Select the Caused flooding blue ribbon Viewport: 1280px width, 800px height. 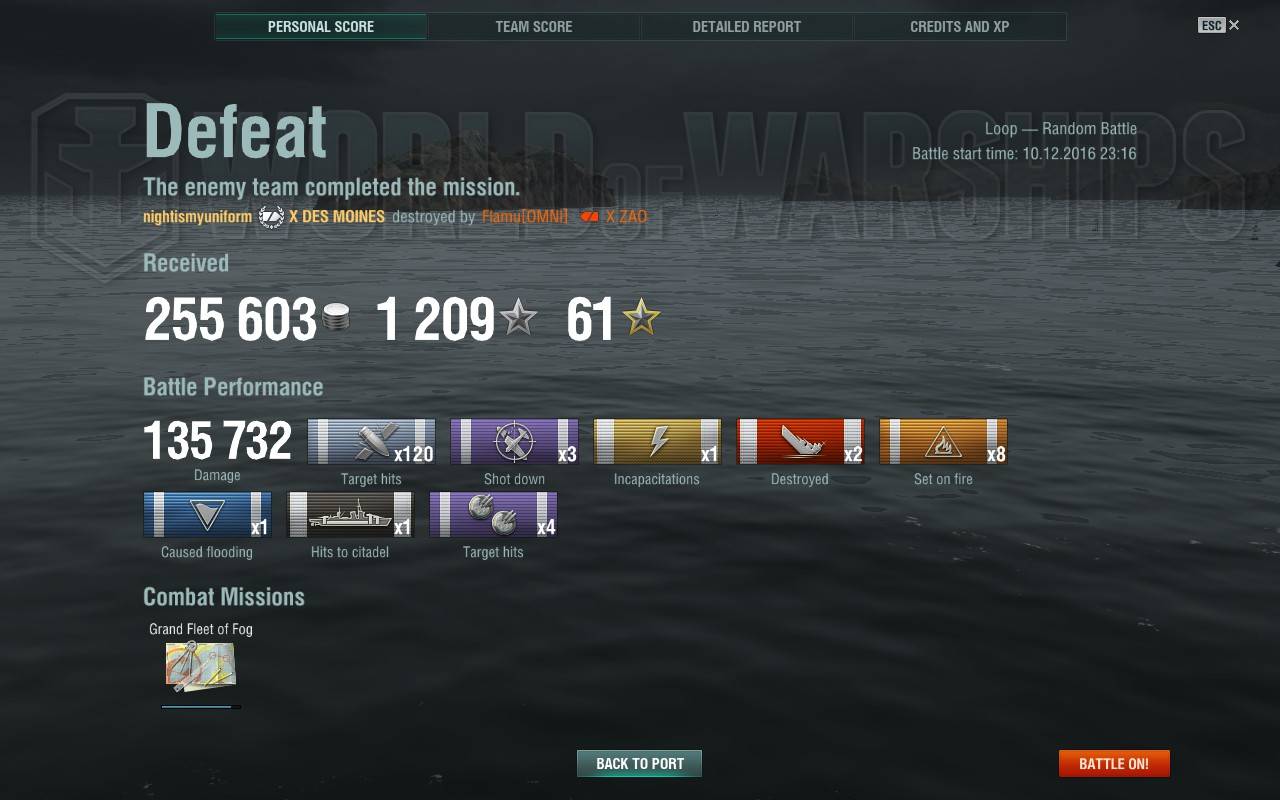[207, 515]
